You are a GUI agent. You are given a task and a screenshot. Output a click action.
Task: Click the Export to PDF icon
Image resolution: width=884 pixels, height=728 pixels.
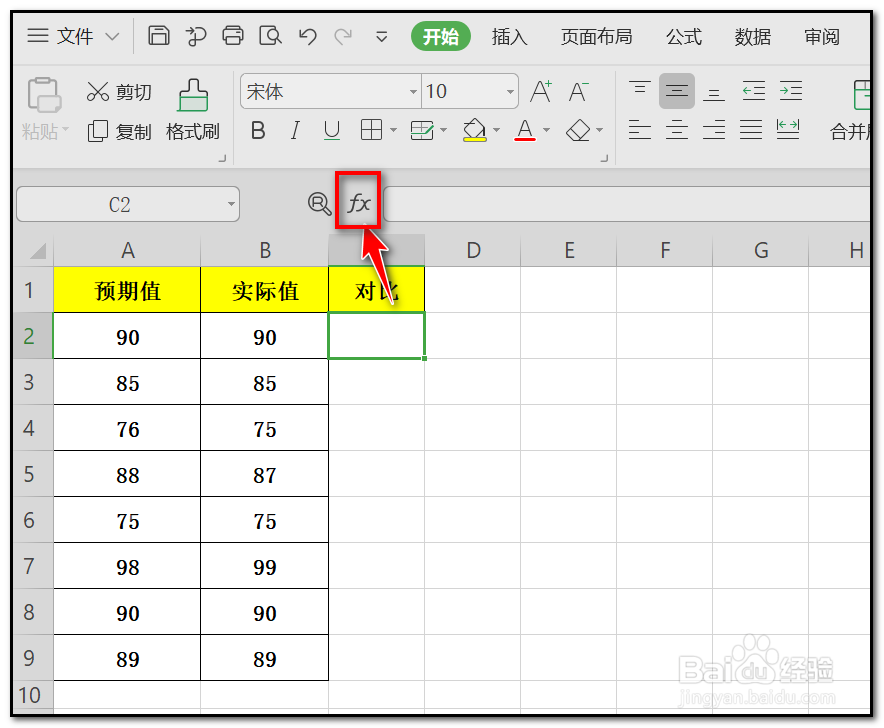(x=196, y=36)
